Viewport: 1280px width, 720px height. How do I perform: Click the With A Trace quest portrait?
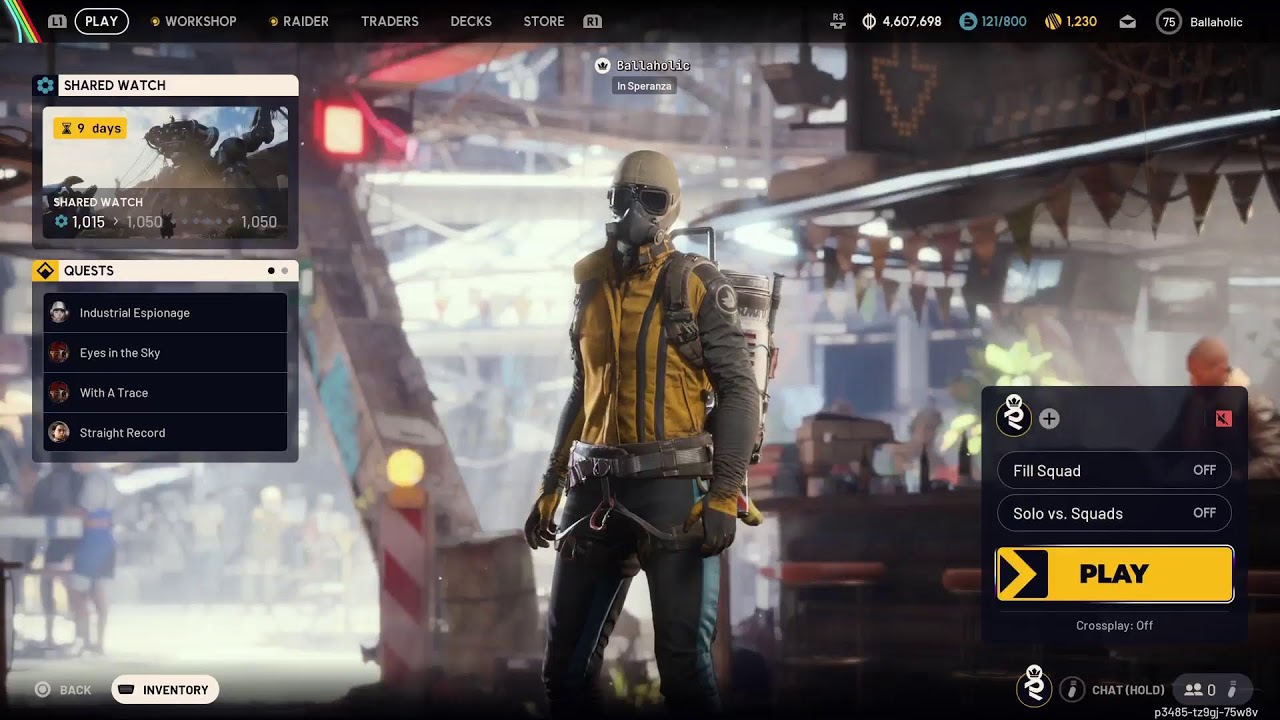point(59,393)
